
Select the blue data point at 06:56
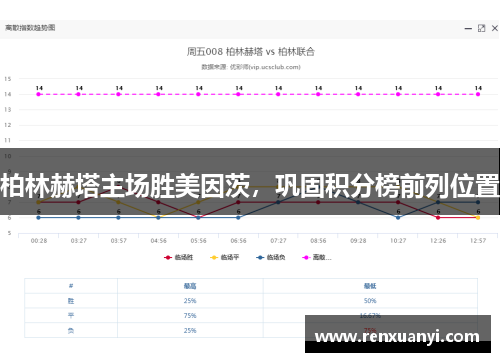pos(238,218)
